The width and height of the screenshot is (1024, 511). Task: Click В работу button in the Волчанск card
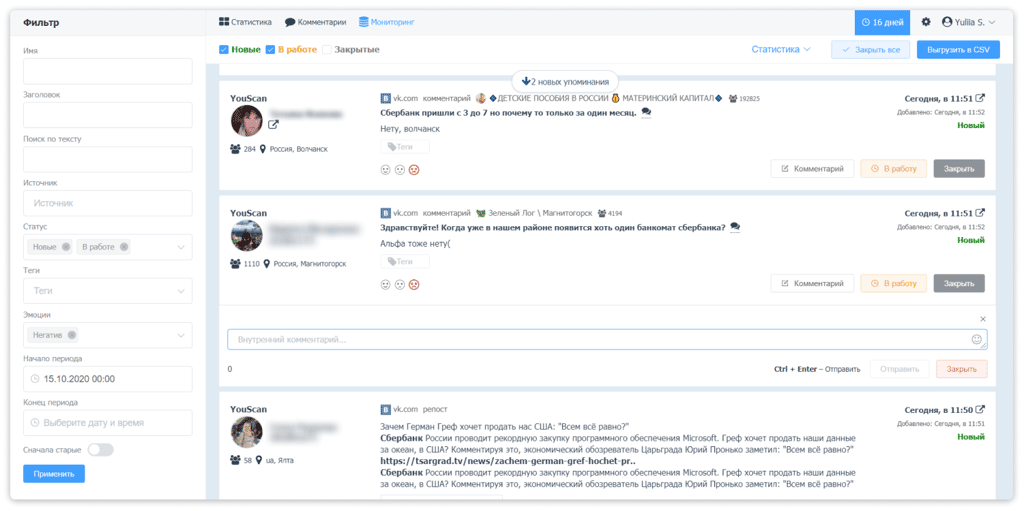(893, 169)
